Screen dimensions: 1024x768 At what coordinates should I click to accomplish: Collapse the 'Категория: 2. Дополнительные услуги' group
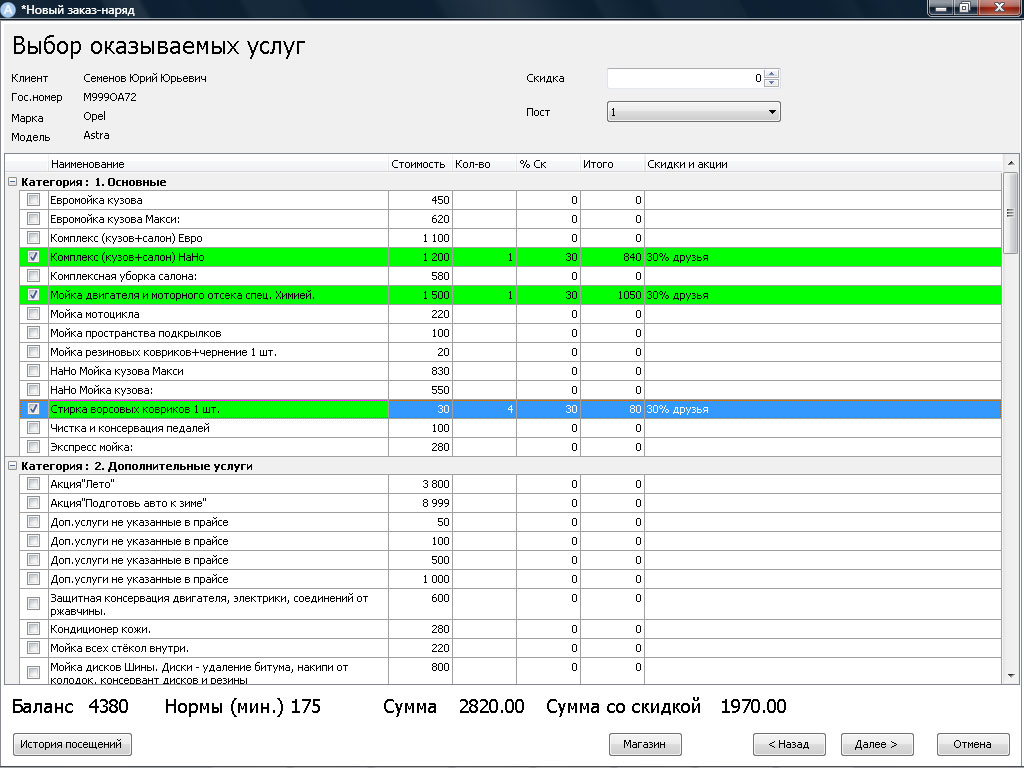[x=13, y=466]
